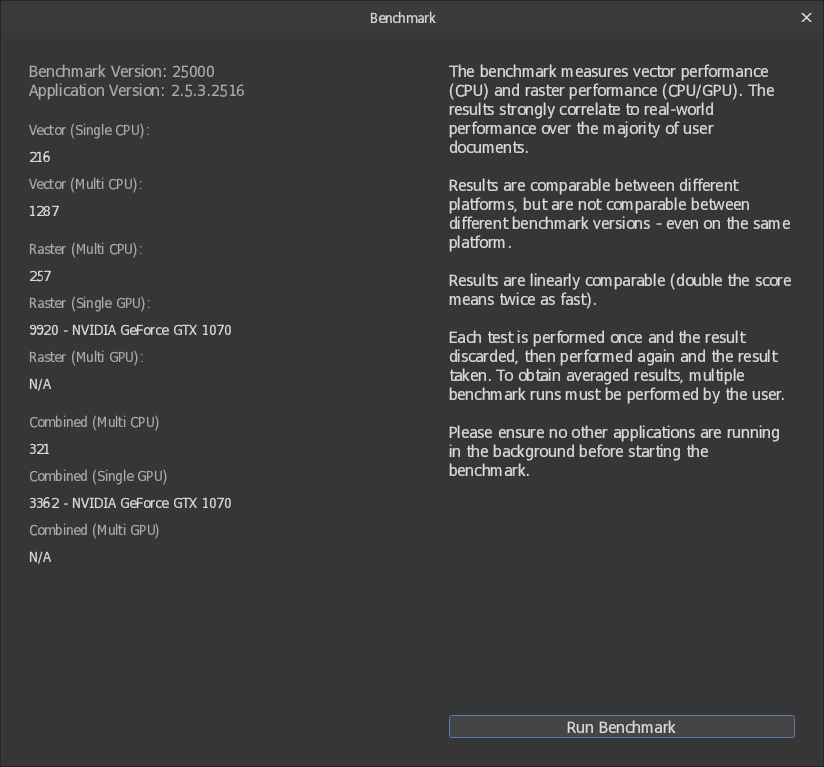Click the Combined (Single GPU) label
This screenshot has width=824, height=767.
pyautogui.click(x=98, y=476)
